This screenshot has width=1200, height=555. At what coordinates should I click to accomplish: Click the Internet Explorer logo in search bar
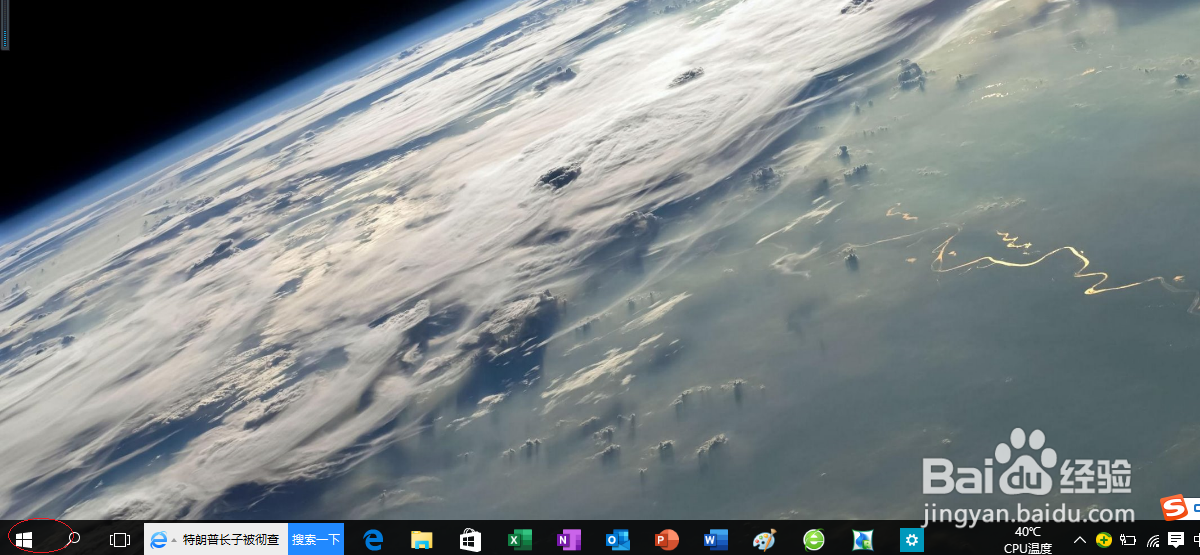[158, 540]
